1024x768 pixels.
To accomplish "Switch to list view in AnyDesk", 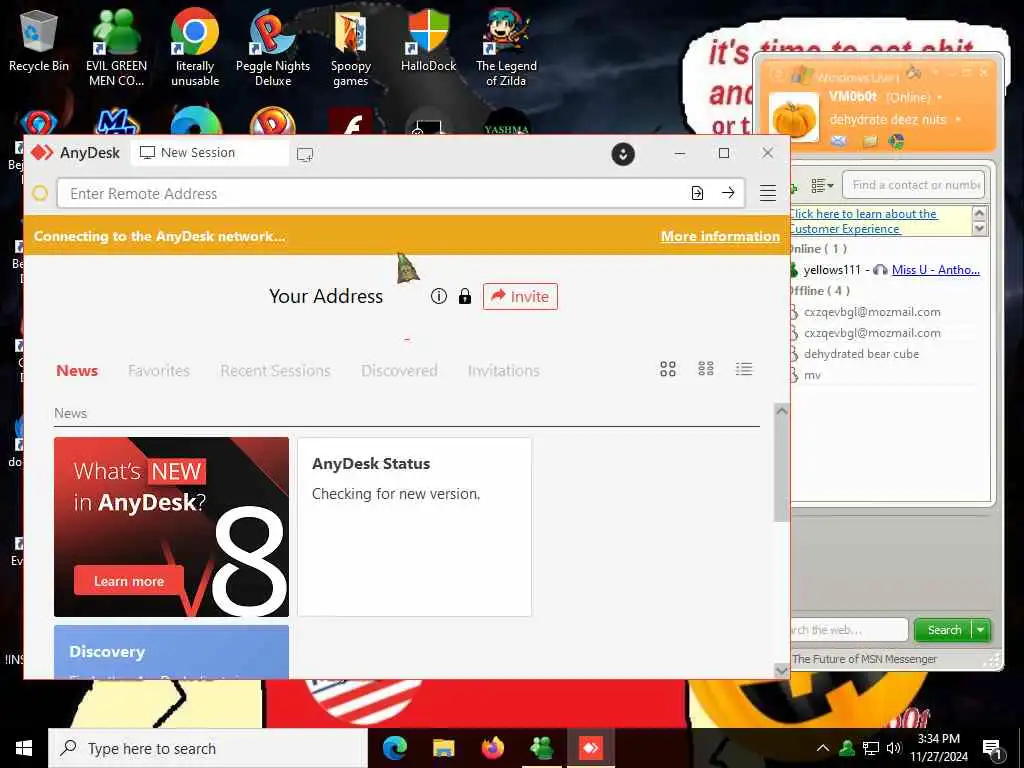I will pos(744,369).
